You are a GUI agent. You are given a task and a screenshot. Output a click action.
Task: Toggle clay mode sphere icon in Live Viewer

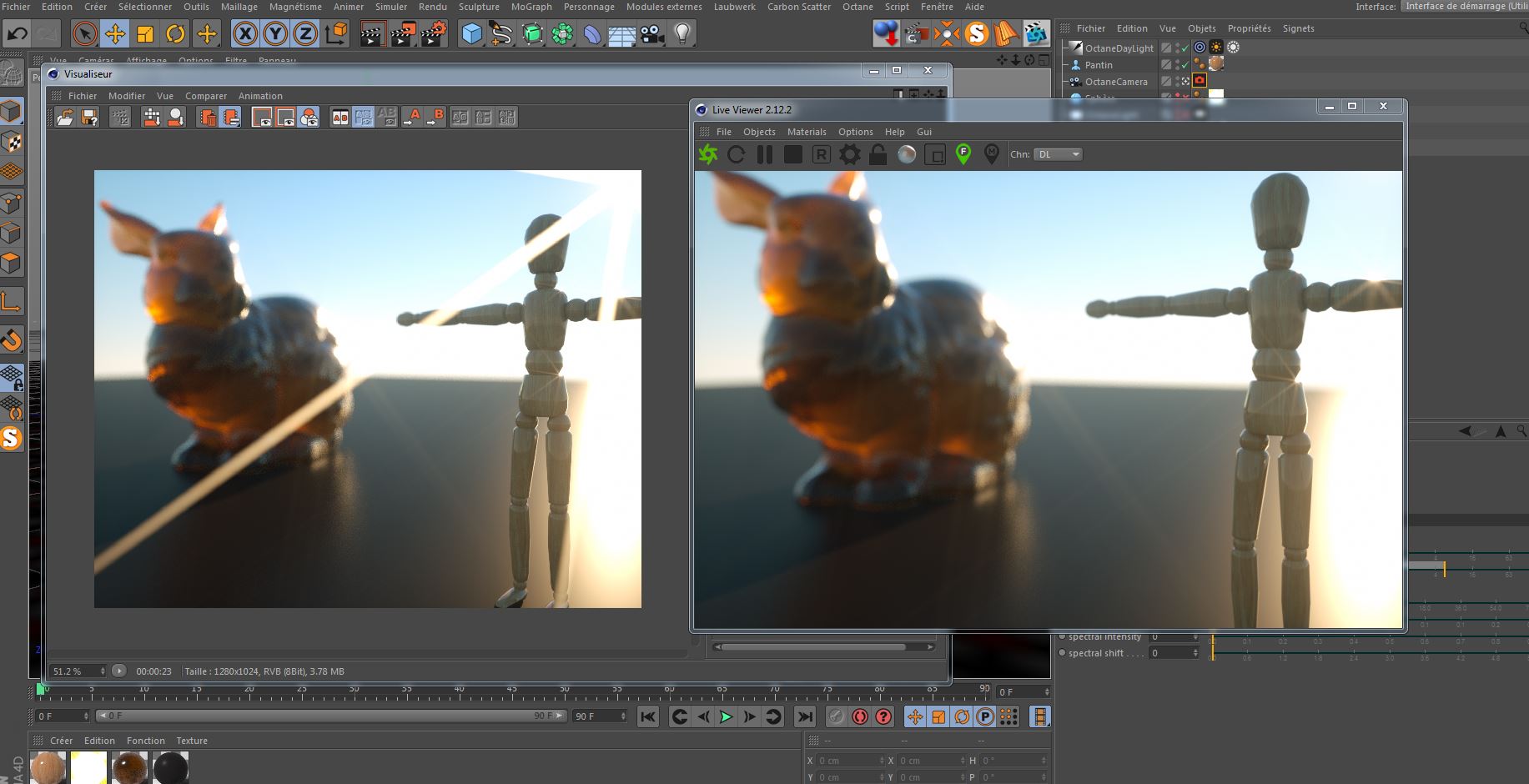coord(907,154)
